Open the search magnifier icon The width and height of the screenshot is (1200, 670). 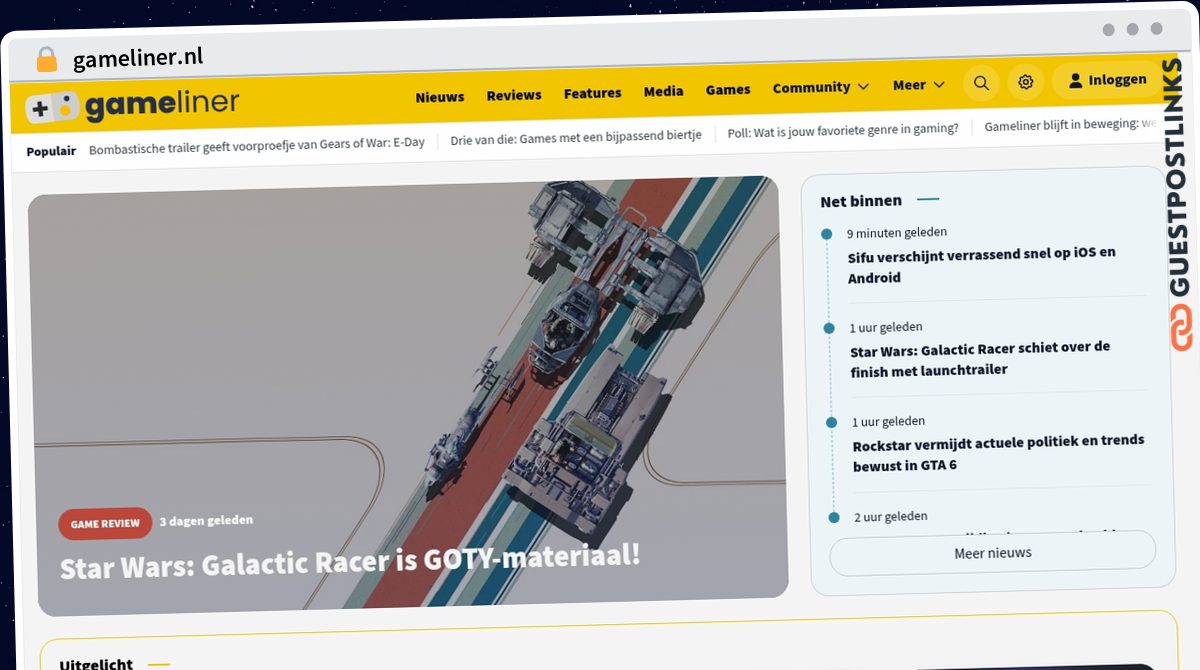pos(981,83)
